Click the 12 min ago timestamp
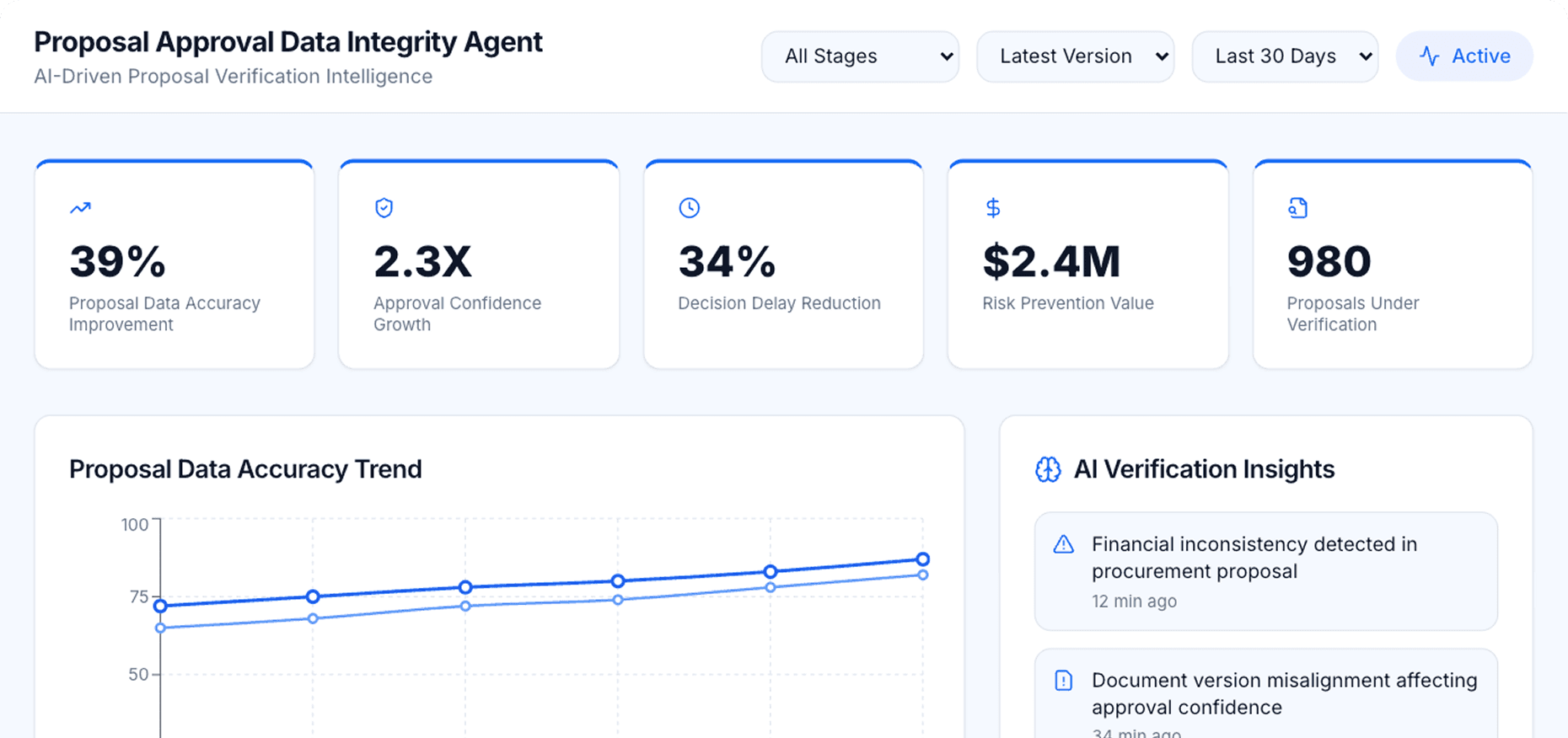Screen dimensions: 1568x738 point(1134,602)
